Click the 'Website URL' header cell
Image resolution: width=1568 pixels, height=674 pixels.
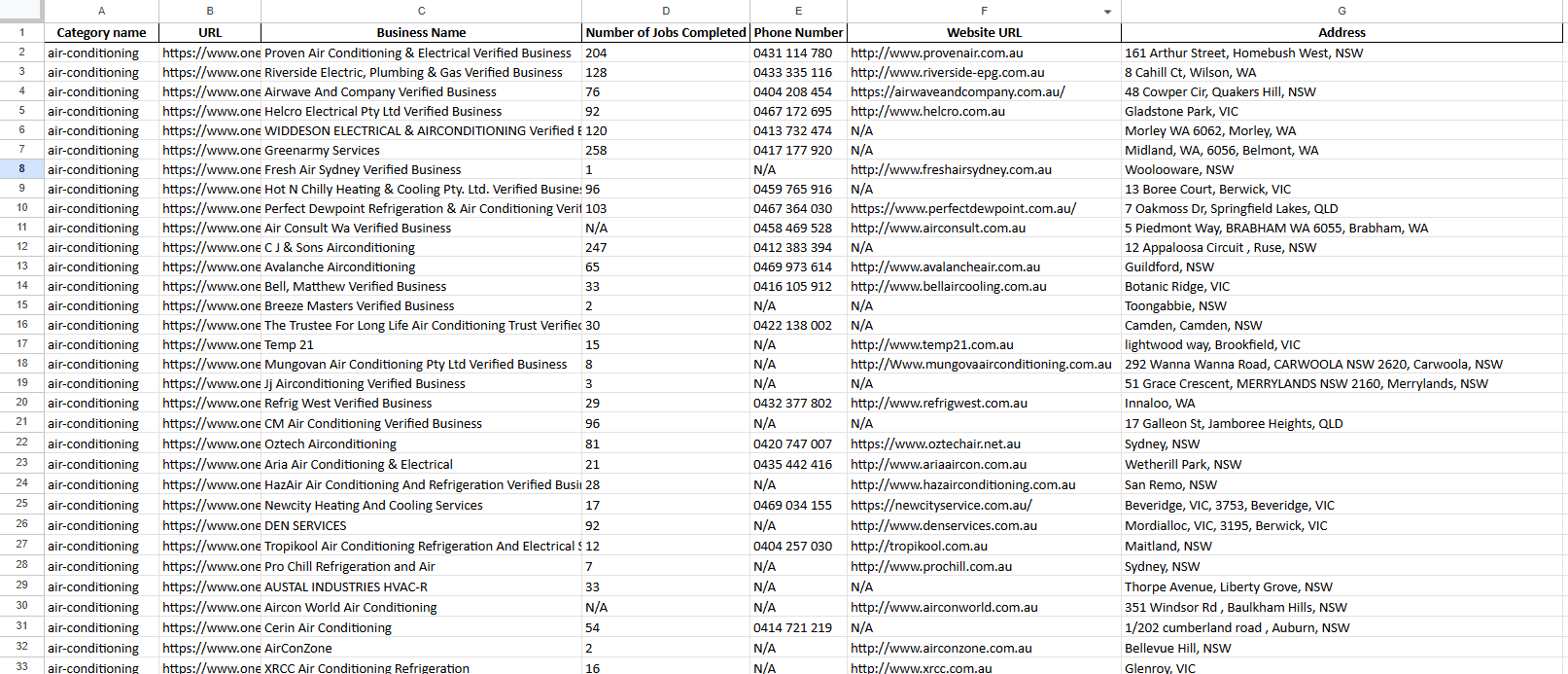(x=984, y=32)
